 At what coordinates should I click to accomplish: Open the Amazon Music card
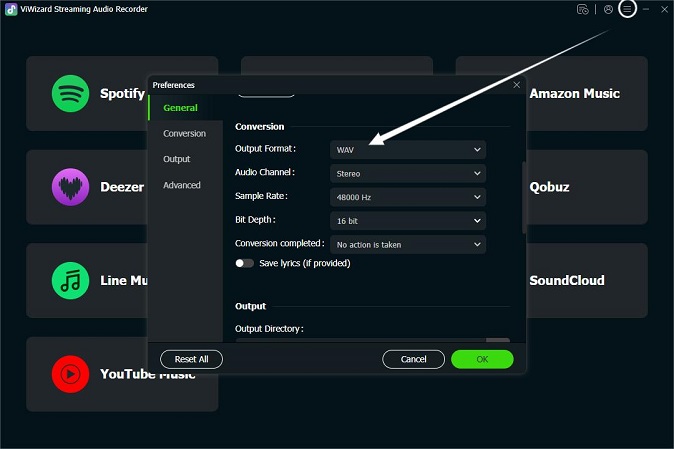pyautogui.click(x=587, y=93)
